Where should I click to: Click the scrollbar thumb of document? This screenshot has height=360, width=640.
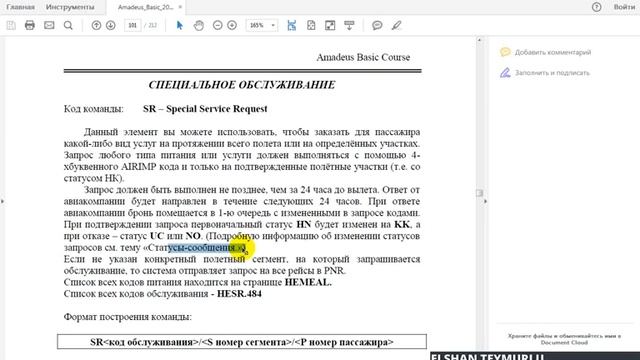click(479, 193)
